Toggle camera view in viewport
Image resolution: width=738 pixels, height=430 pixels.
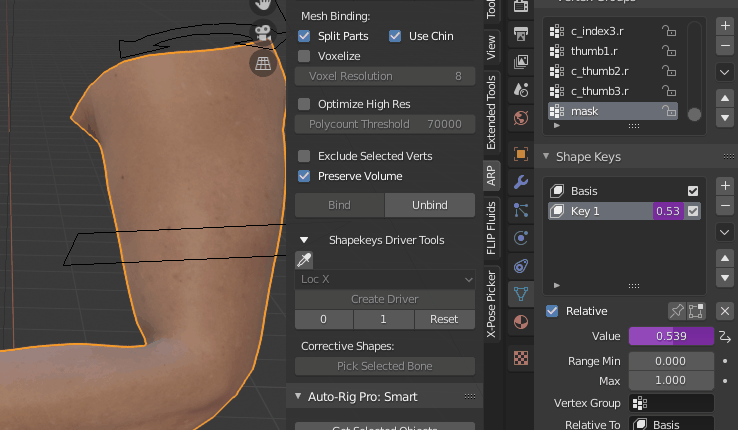coord(263,33)
